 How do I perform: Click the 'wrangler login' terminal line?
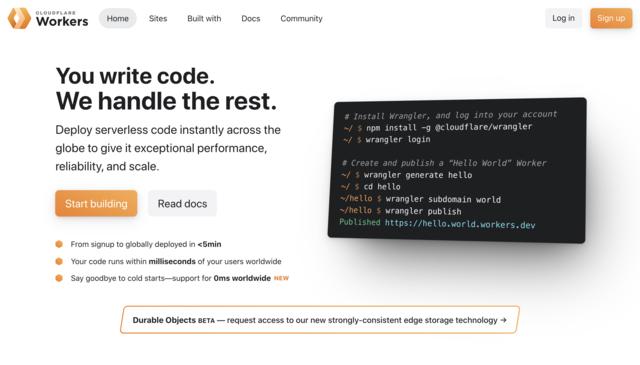click(386, 140)
